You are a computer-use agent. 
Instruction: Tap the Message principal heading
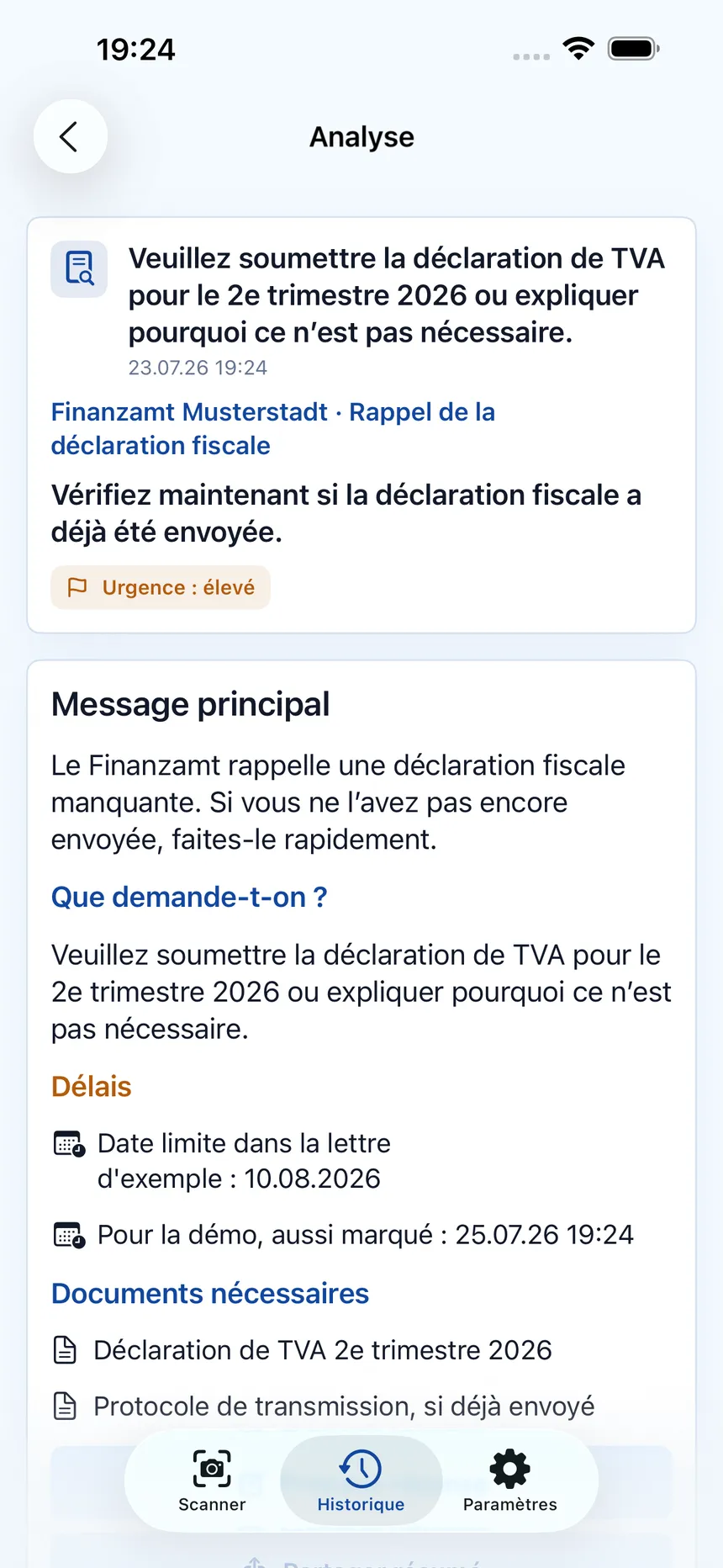(x=191, y=704)
